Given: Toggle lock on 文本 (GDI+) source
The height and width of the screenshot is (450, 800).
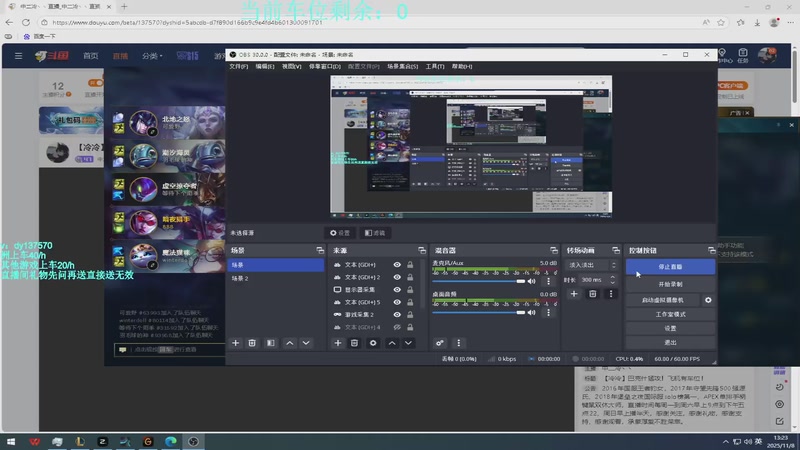Looking at the screenshot, I should (410, 264).
